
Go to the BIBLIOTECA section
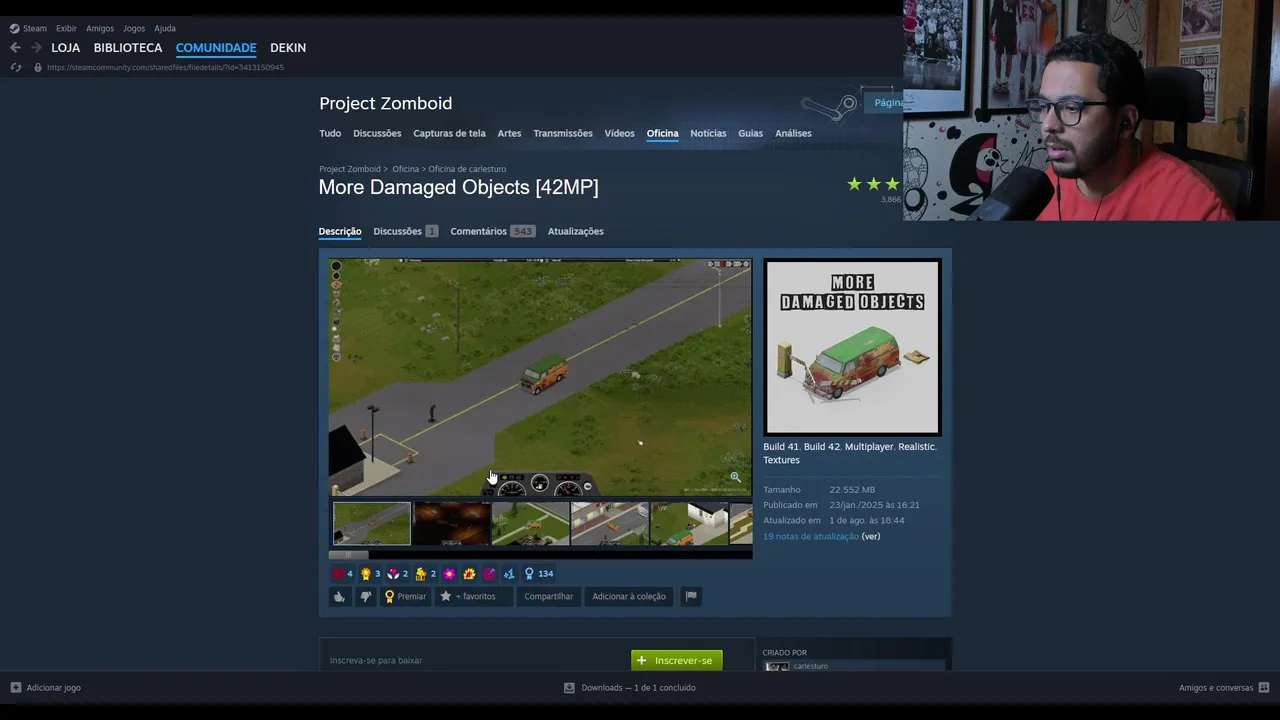pyautogui.click(x=128, y=48)
